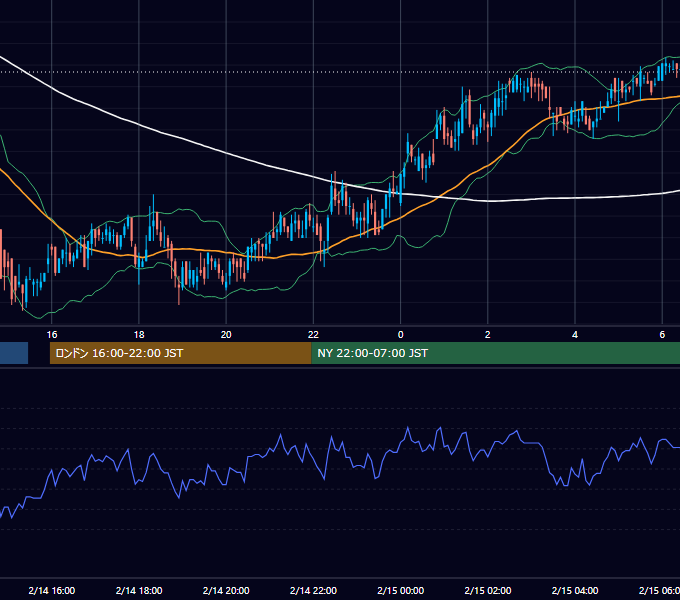This screenshot has height=600, width=680.
Task: Click the 0 hour label on the upper axis
Action: [x=400, y=335]
